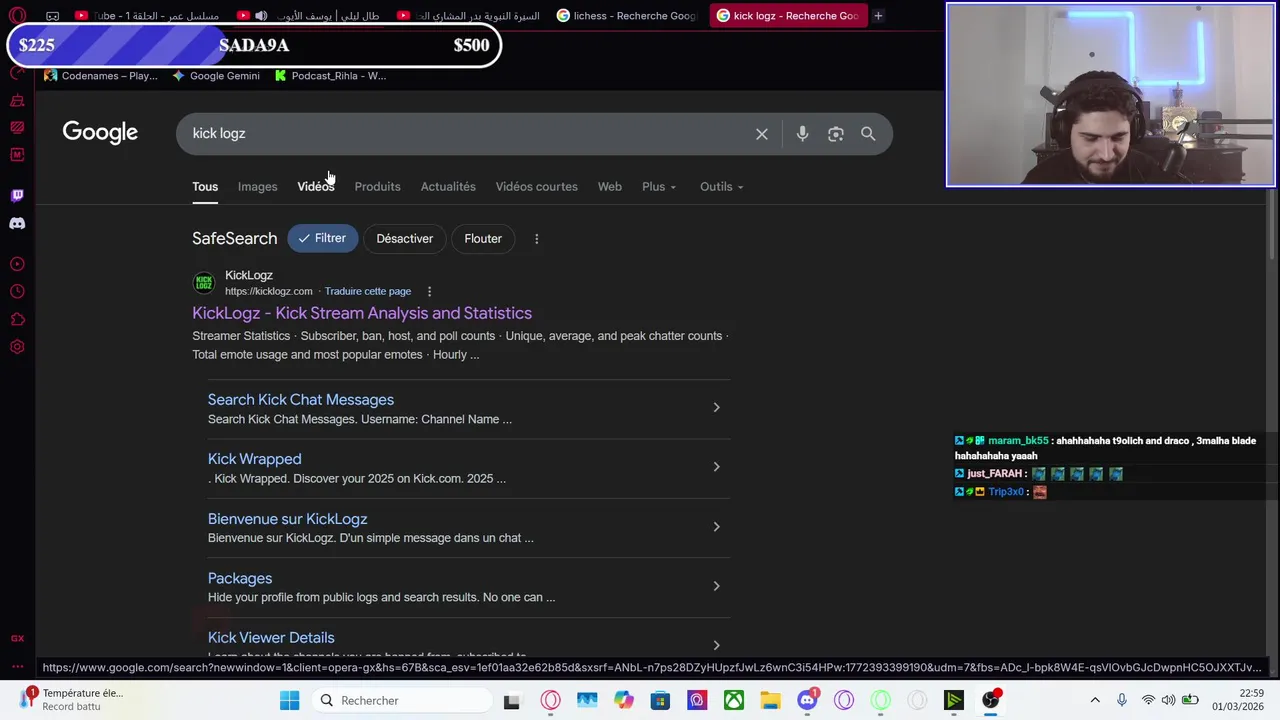Open History clock icon in sidebar
The height and width of the screenshot is (720, 1280).
click(17, 292)
